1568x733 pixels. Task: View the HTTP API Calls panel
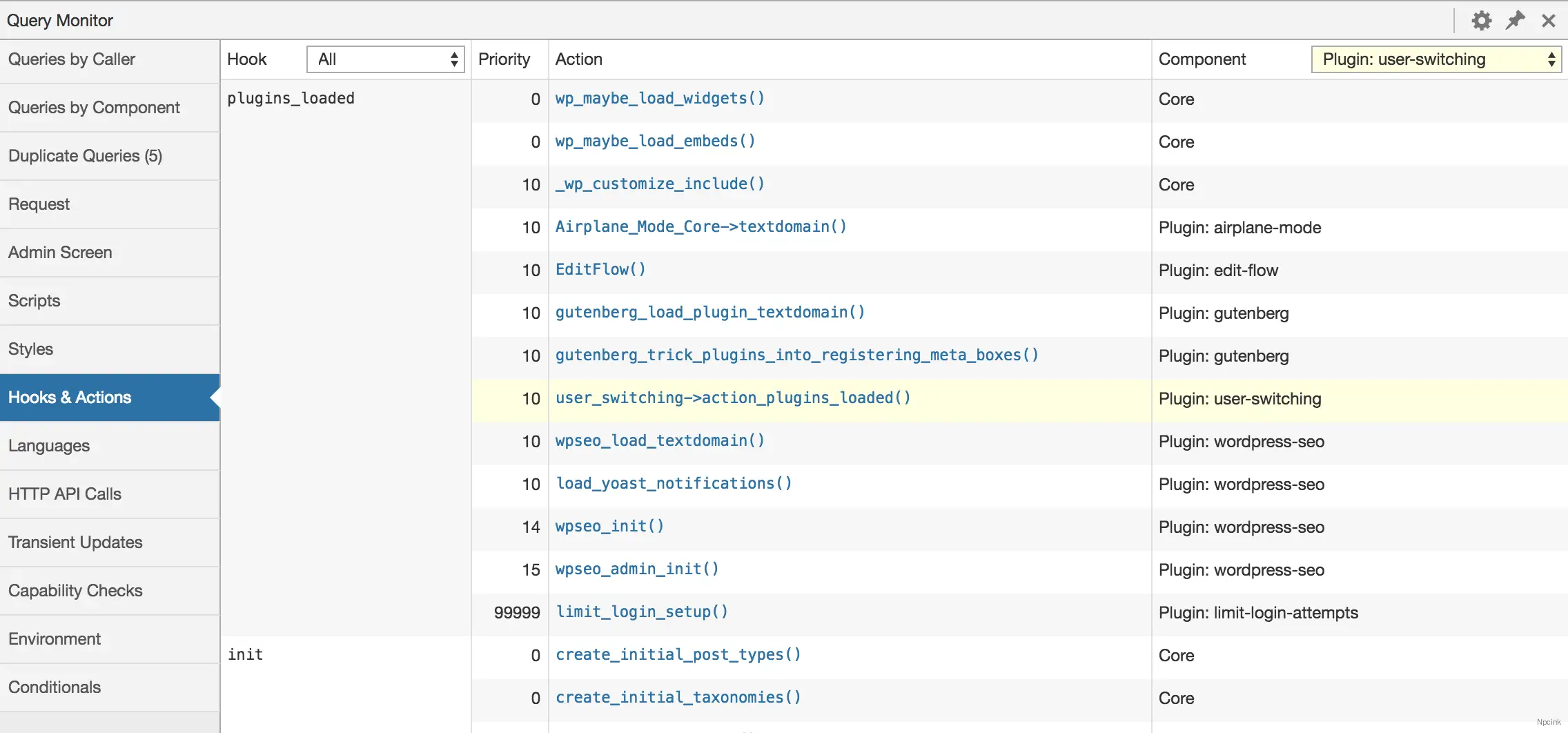point(64,494)
